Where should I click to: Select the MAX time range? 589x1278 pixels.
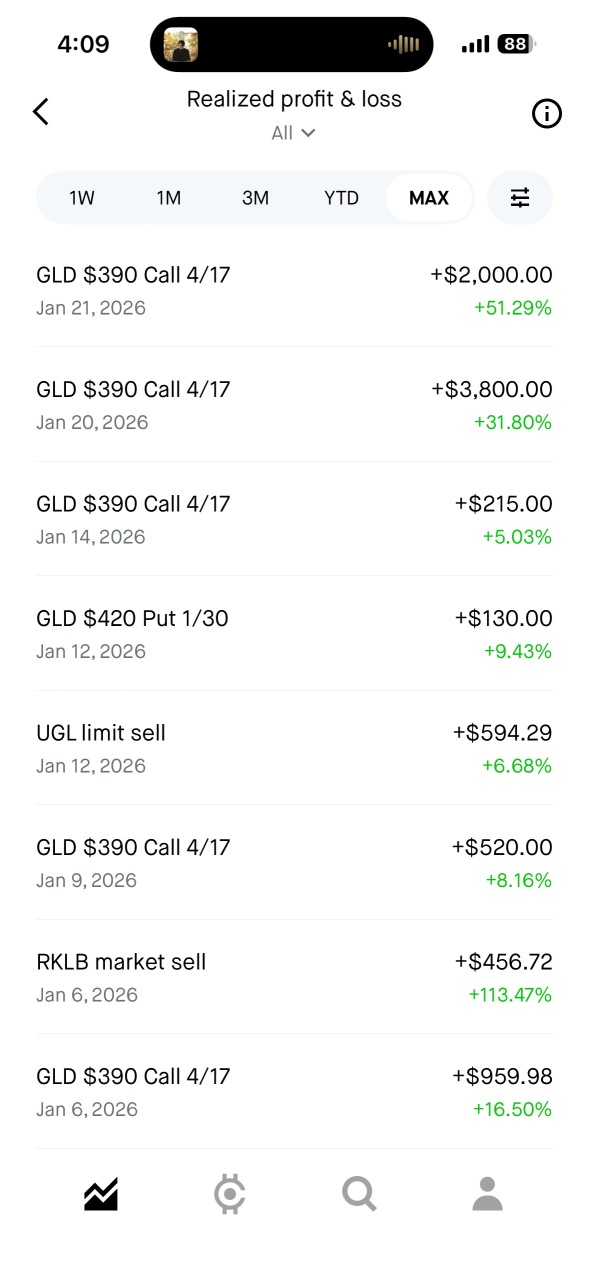pos(429,198)
